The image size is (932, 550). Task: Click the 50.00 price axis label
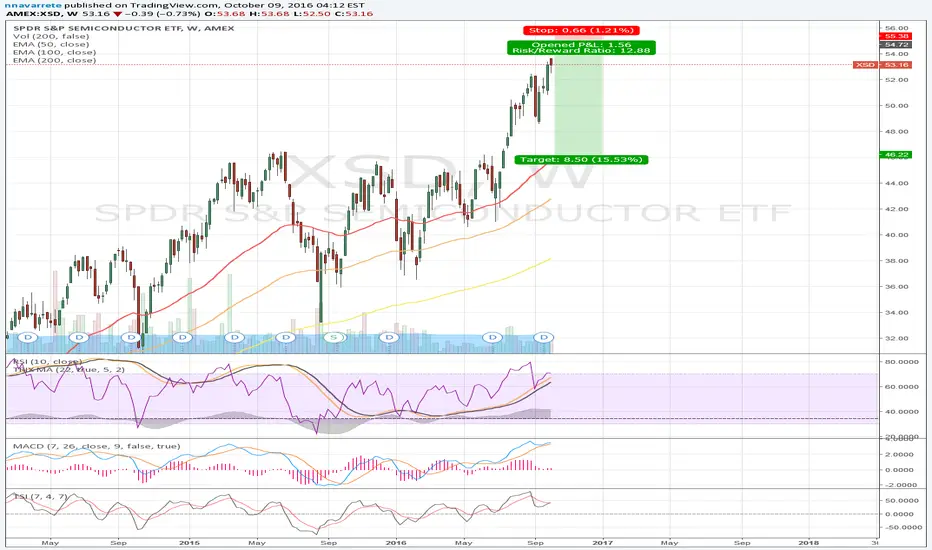pos(896,105)
